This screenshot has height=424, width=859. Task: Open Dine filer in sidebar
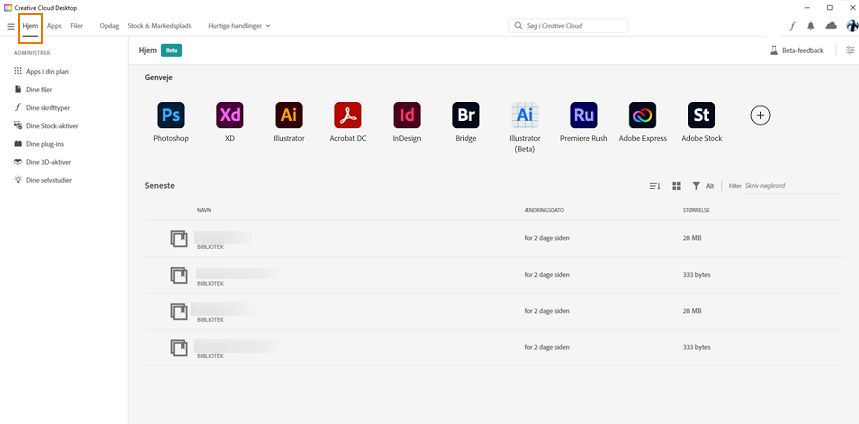33,89
